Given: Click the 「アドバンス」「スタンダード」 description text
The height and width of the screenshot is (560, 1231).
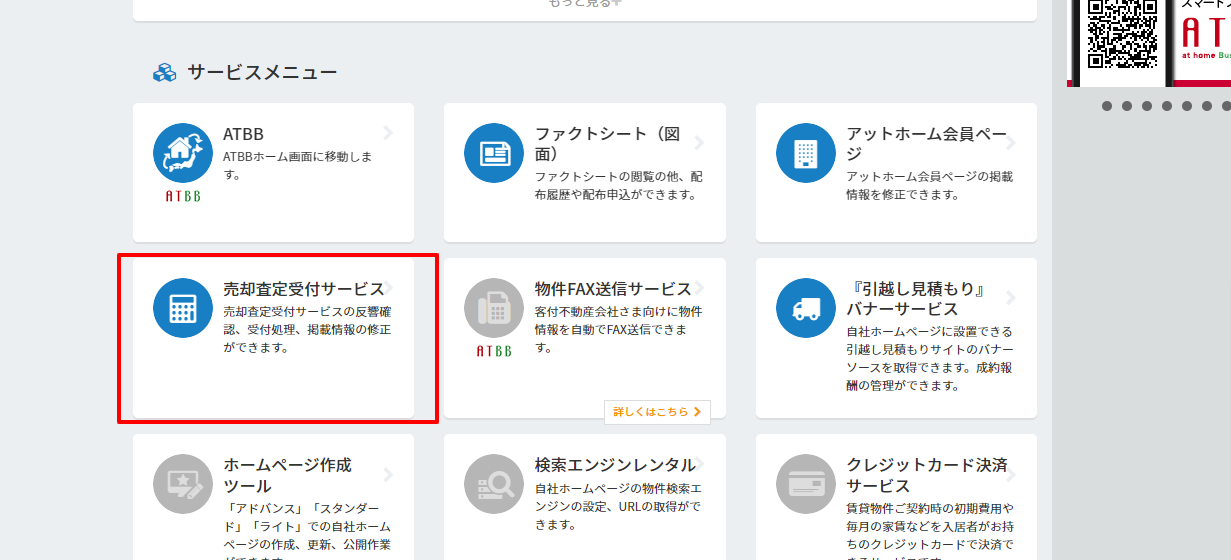Looking at the screenshot, I should click(x=307, y=530).
